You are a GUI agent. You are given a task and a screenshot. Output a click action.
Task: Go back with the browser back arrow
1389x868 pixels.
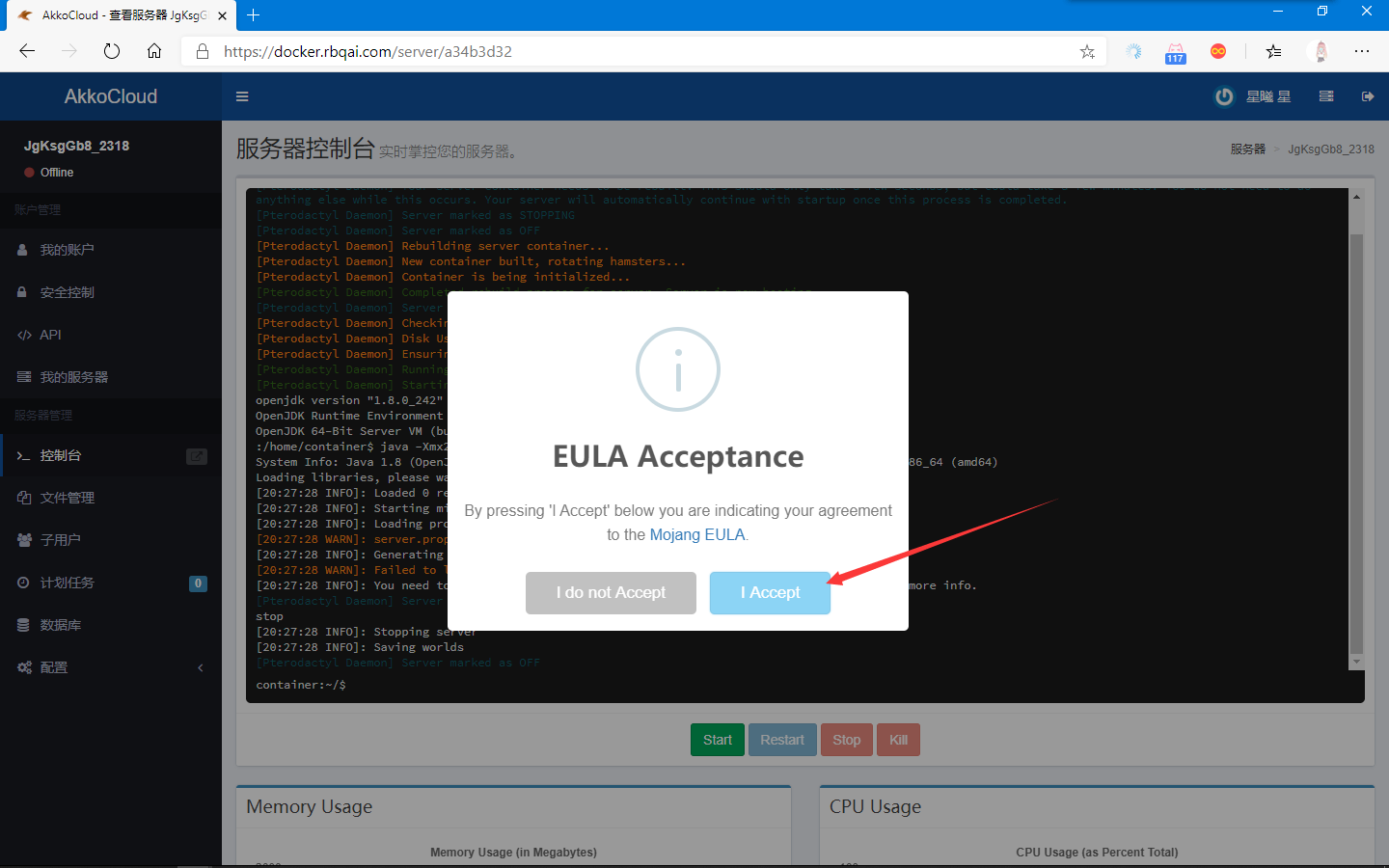[x=27, y=51]
